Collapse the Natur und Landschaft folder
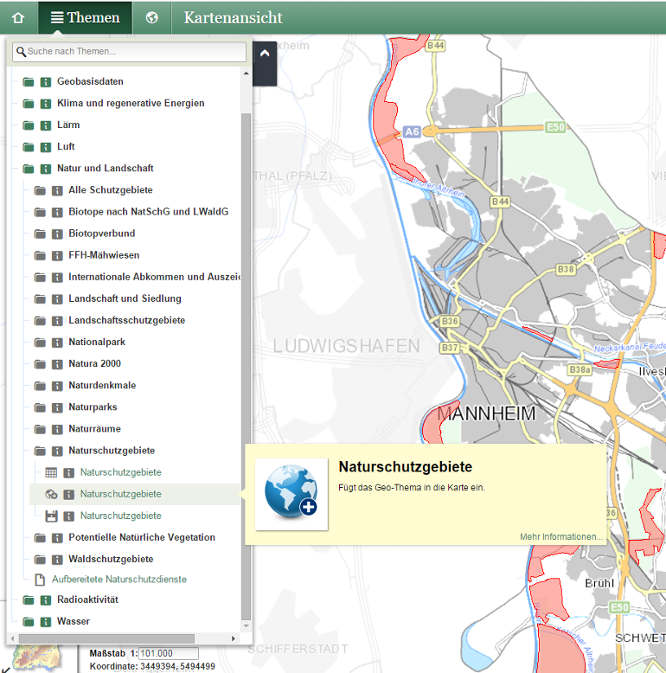Image resolution: width=666 pixels, height=673 pixels. [x=28, y=169]
